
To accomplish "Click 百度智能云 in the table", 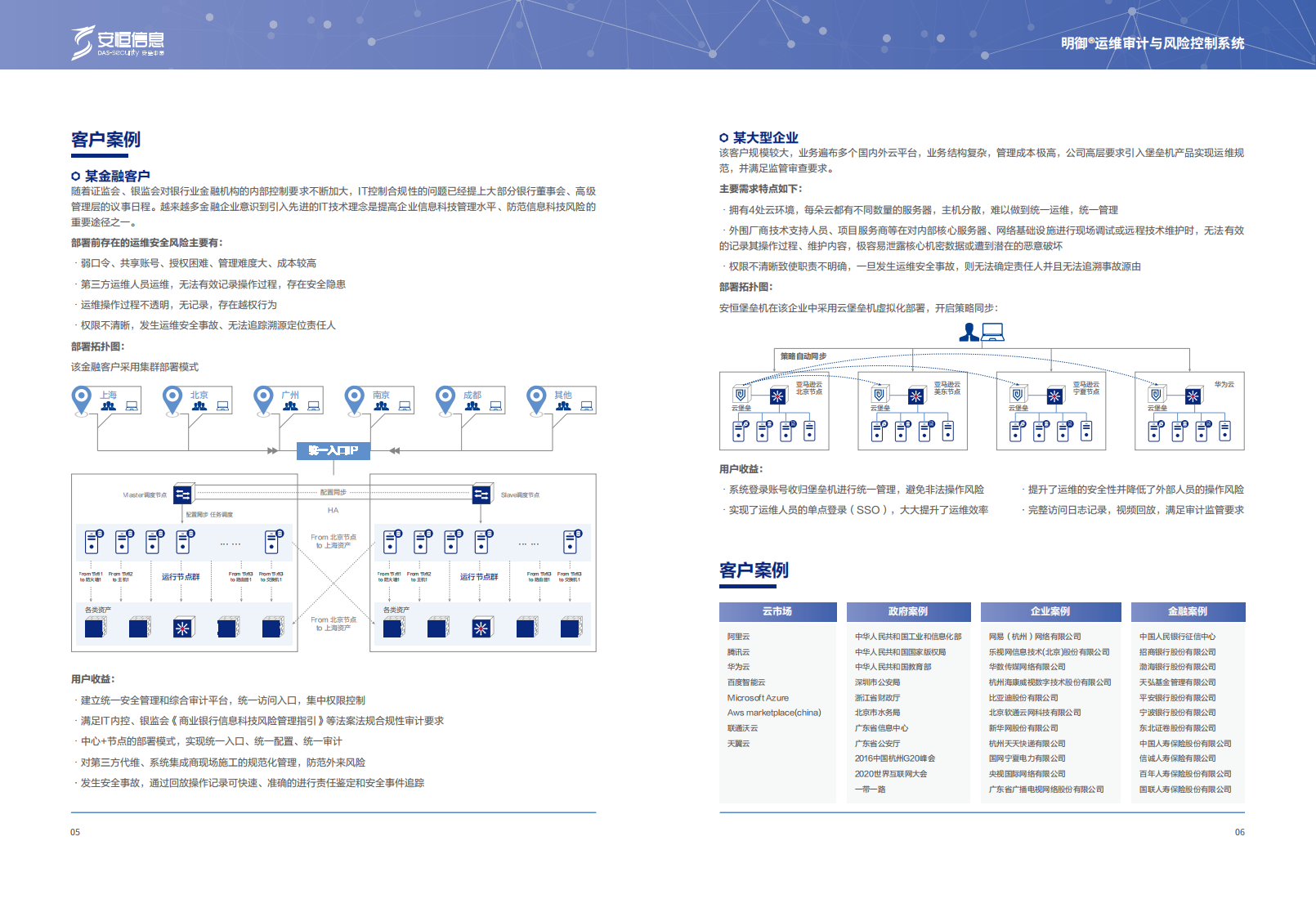I will (746, 682).
